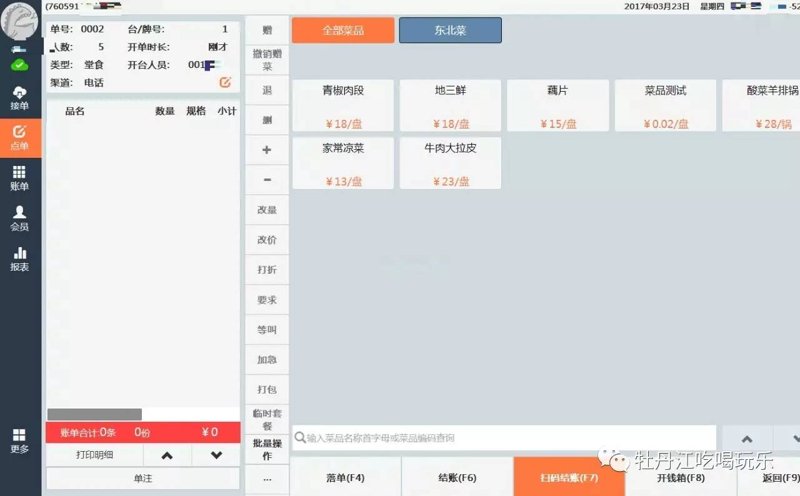Image resolution: width=800 pixels, height=496 pixels.
Task: Select the 全部菜品 category tab
Action: (x=343, y=30)
